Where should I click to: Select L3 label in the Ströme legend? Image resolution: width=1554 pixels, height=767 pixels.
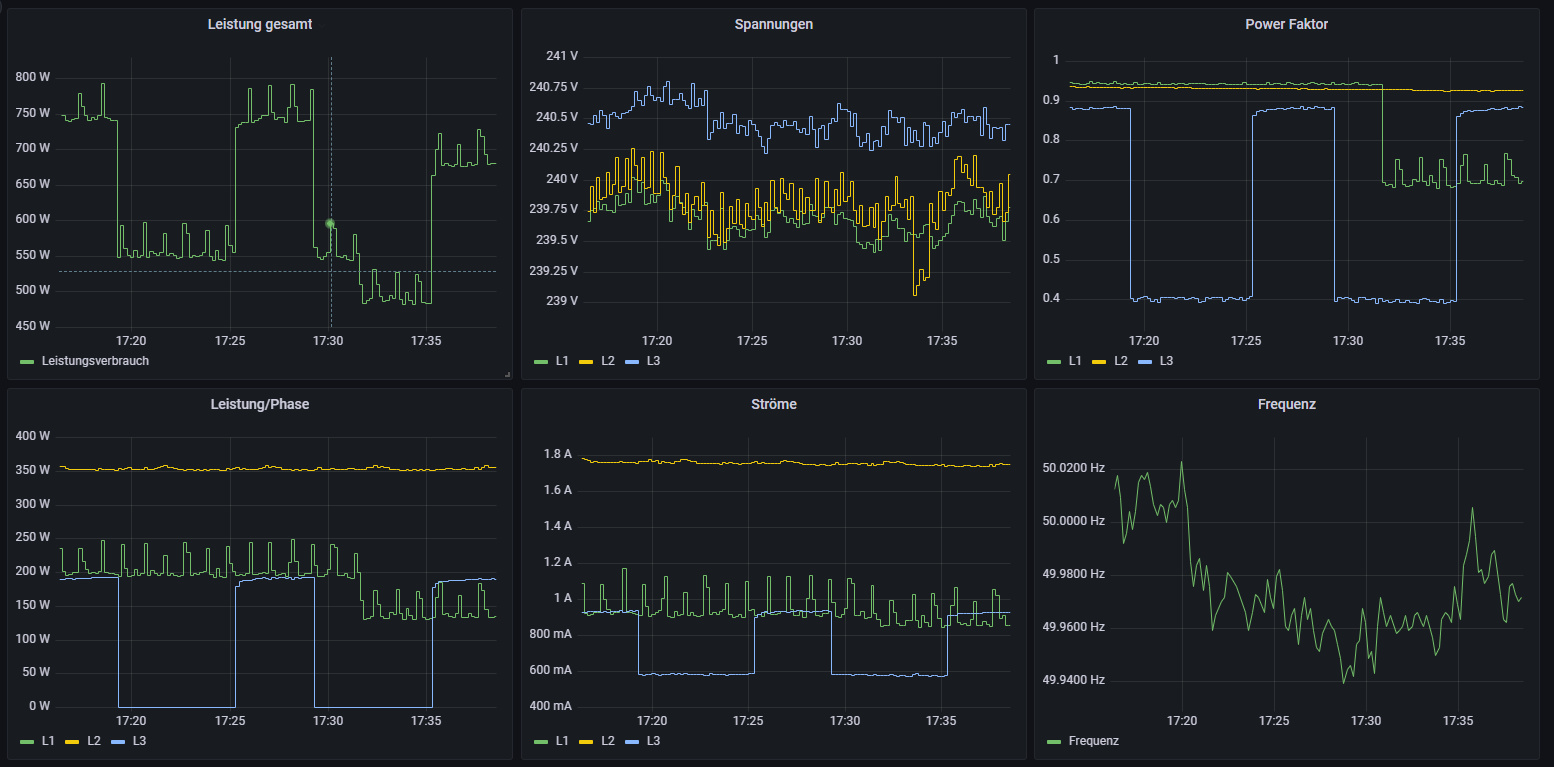(x=652, y=741)
